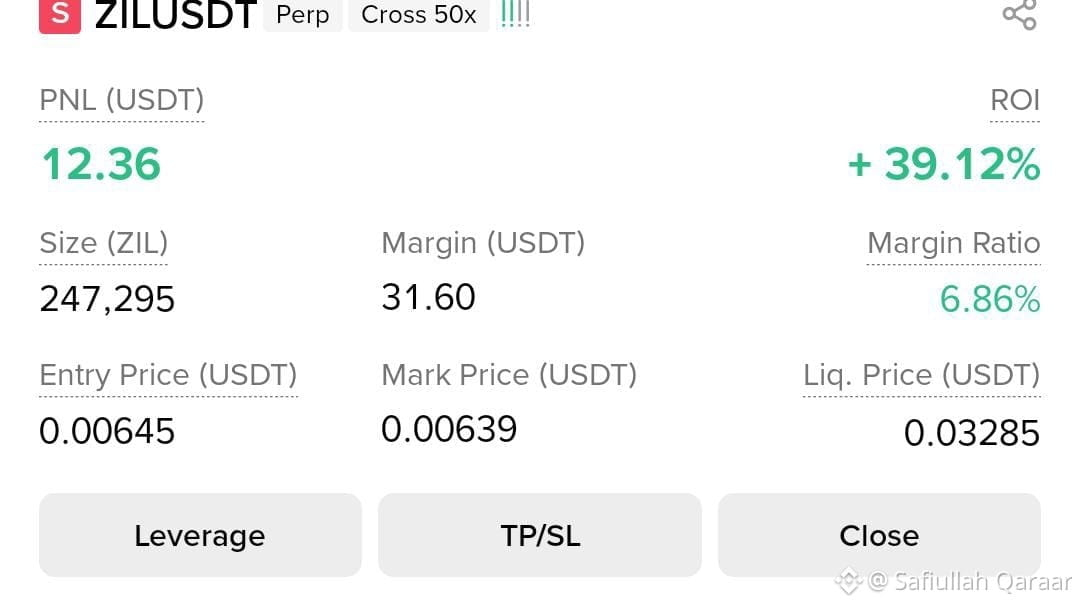Tap the red S short-position badge
The image size is (1080, 606).
[60, 15]
